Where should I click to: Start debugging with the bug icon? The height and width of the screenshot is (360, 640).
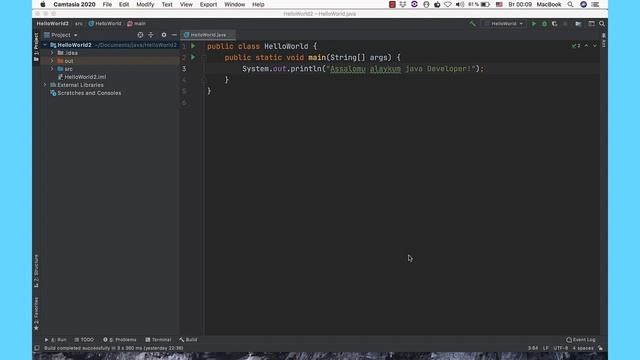(x=544, y=24)
